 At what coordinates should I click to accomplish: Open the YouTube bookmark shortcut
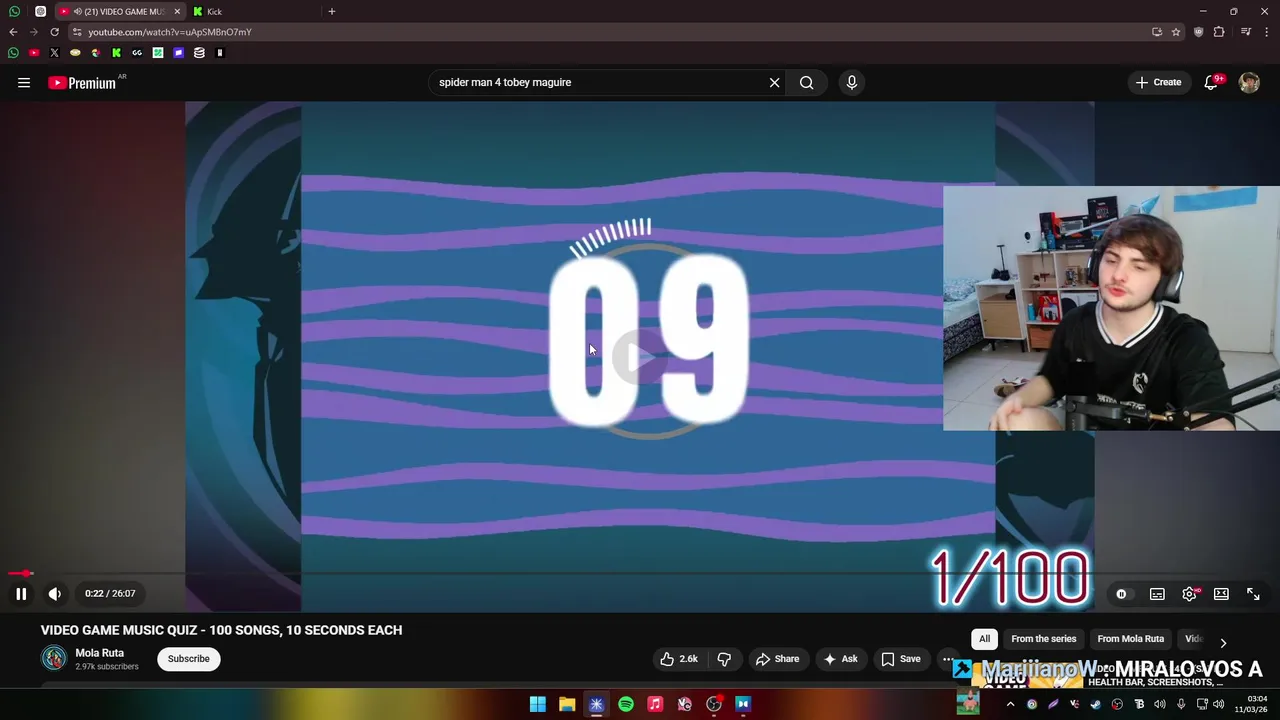coord(34,53)
